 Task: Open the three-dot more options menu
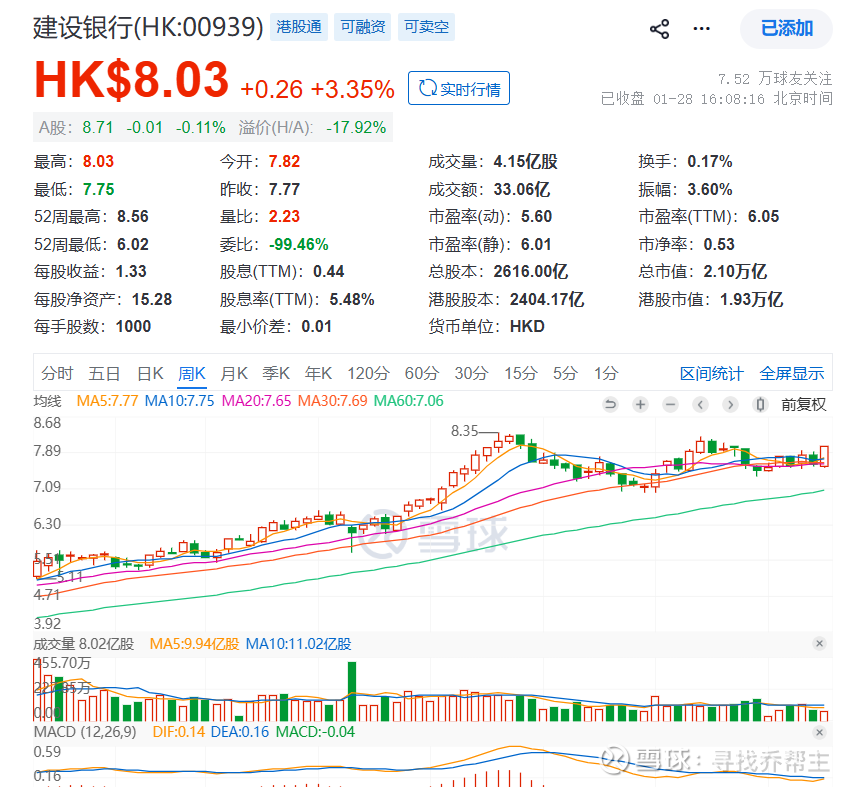click(701, 28)
